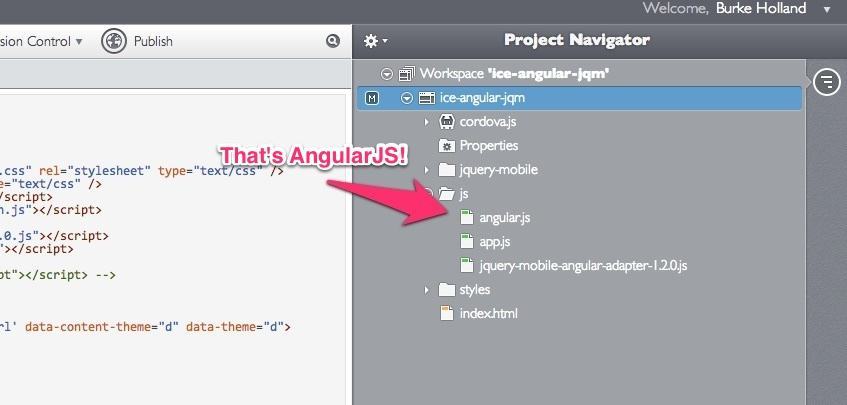Select cordova.js in the tree

488,122
